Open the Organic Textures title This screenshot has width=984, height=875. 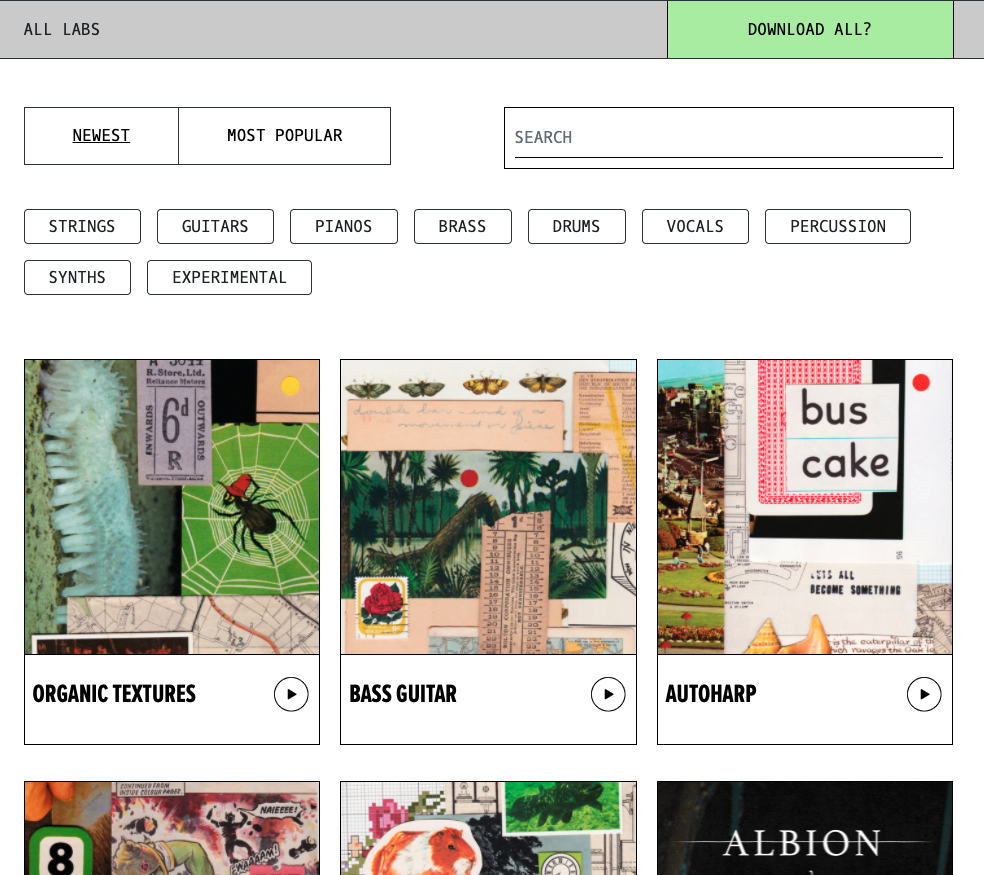114,694
